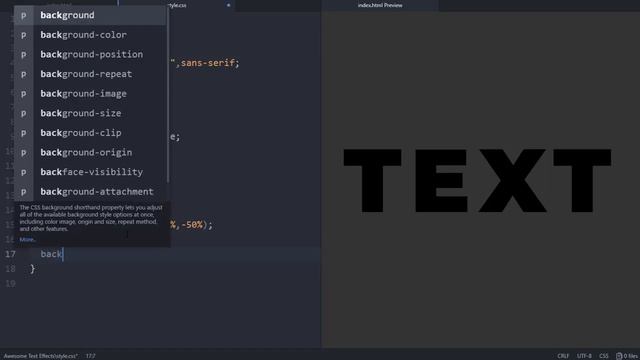The height and width of the screenshot is (360, 640).
Task: Open CRLF line endings menu in status bar
Action: coord(563,356)
